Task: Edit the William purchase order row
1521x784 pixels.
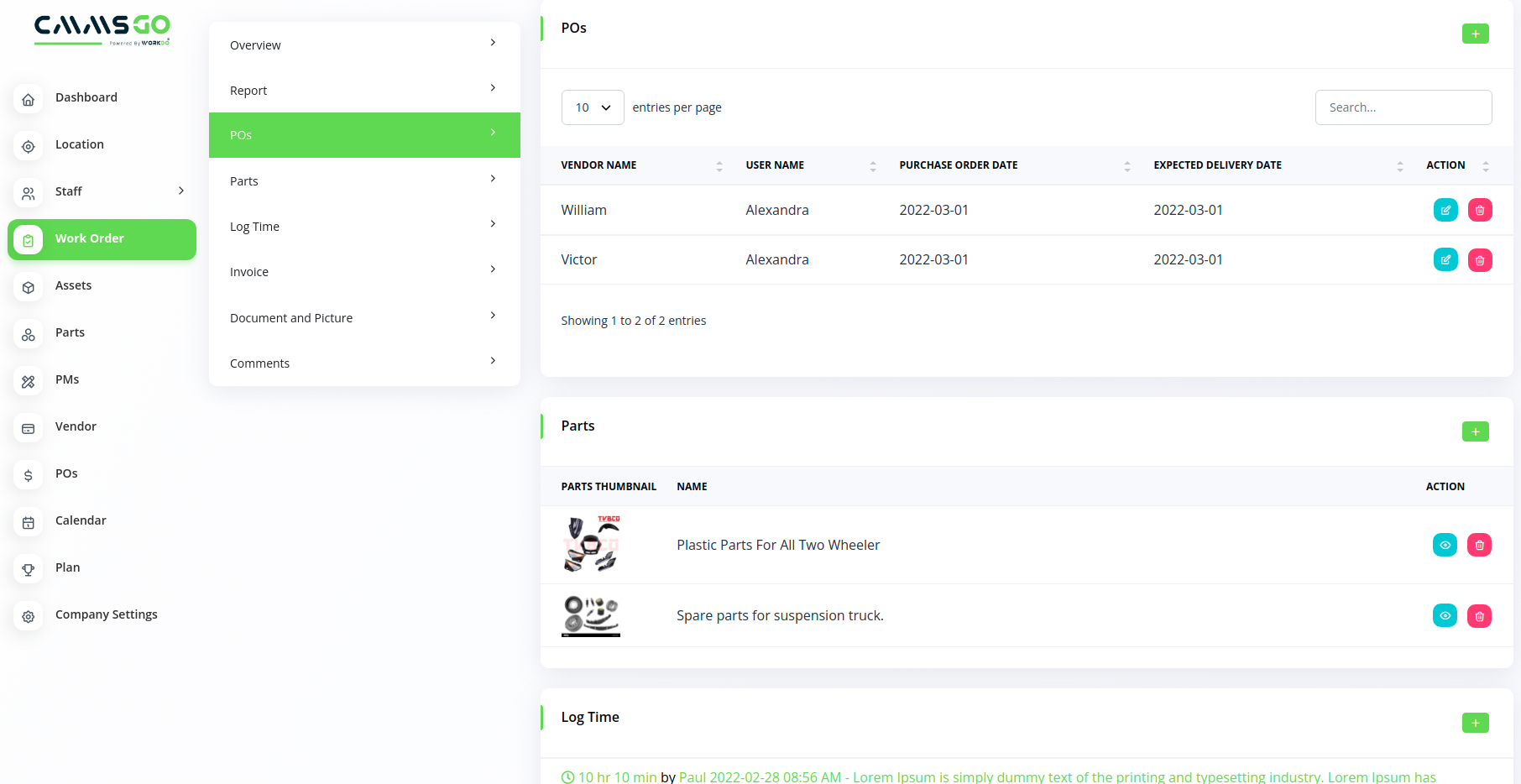Action: tap(1445, 210)
